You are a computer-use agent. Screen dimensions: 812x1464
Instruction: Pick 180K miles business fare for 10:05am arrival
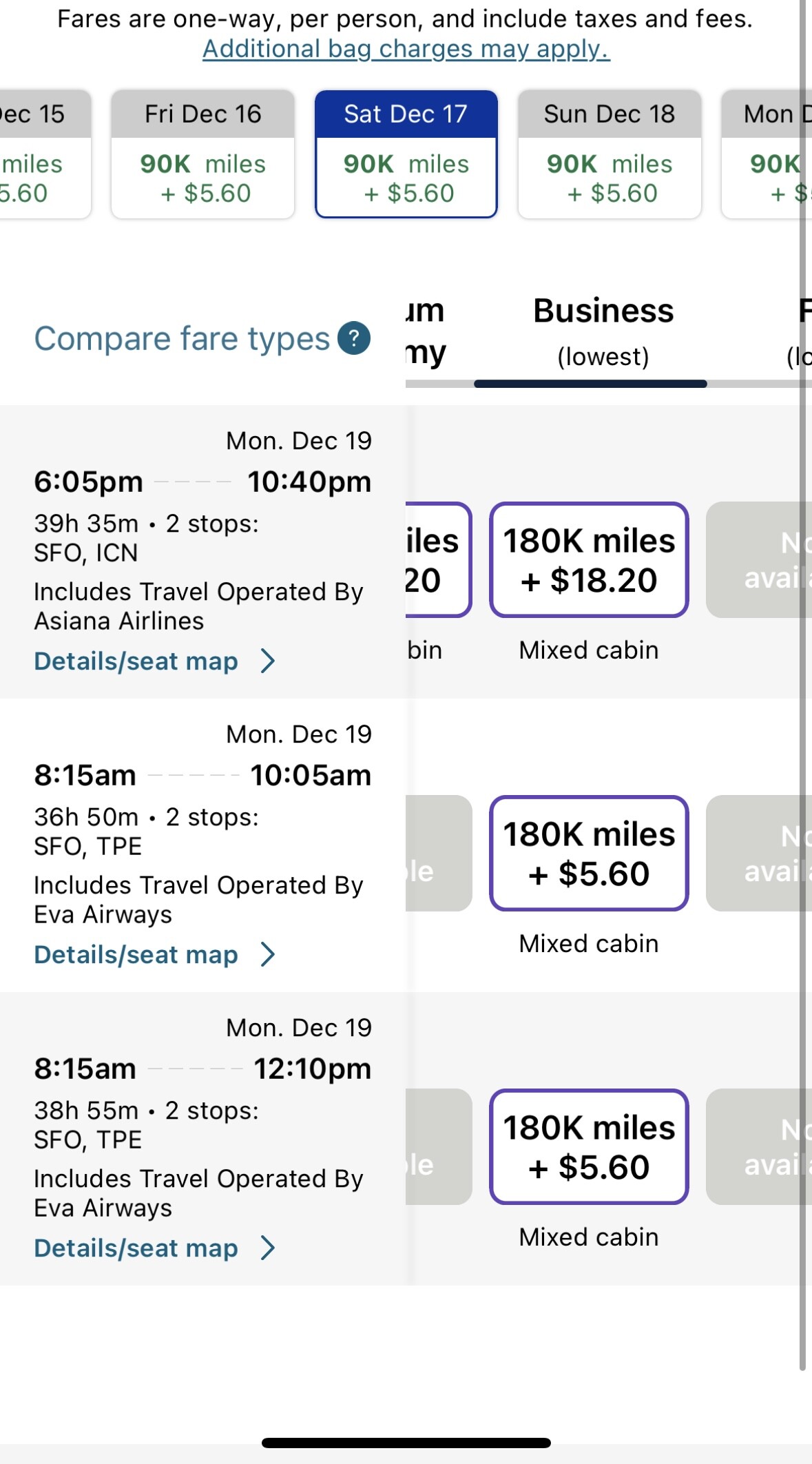coord(589,854)
